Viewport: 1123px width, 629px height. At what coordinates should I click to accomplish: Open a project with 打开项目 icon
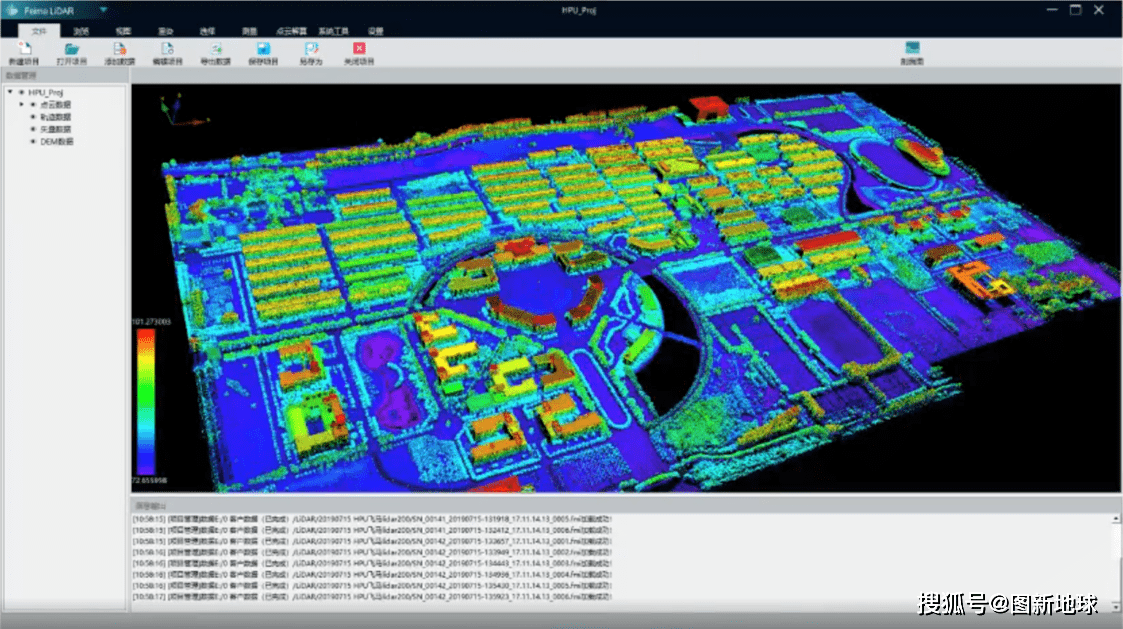click(x=71, y=49)
